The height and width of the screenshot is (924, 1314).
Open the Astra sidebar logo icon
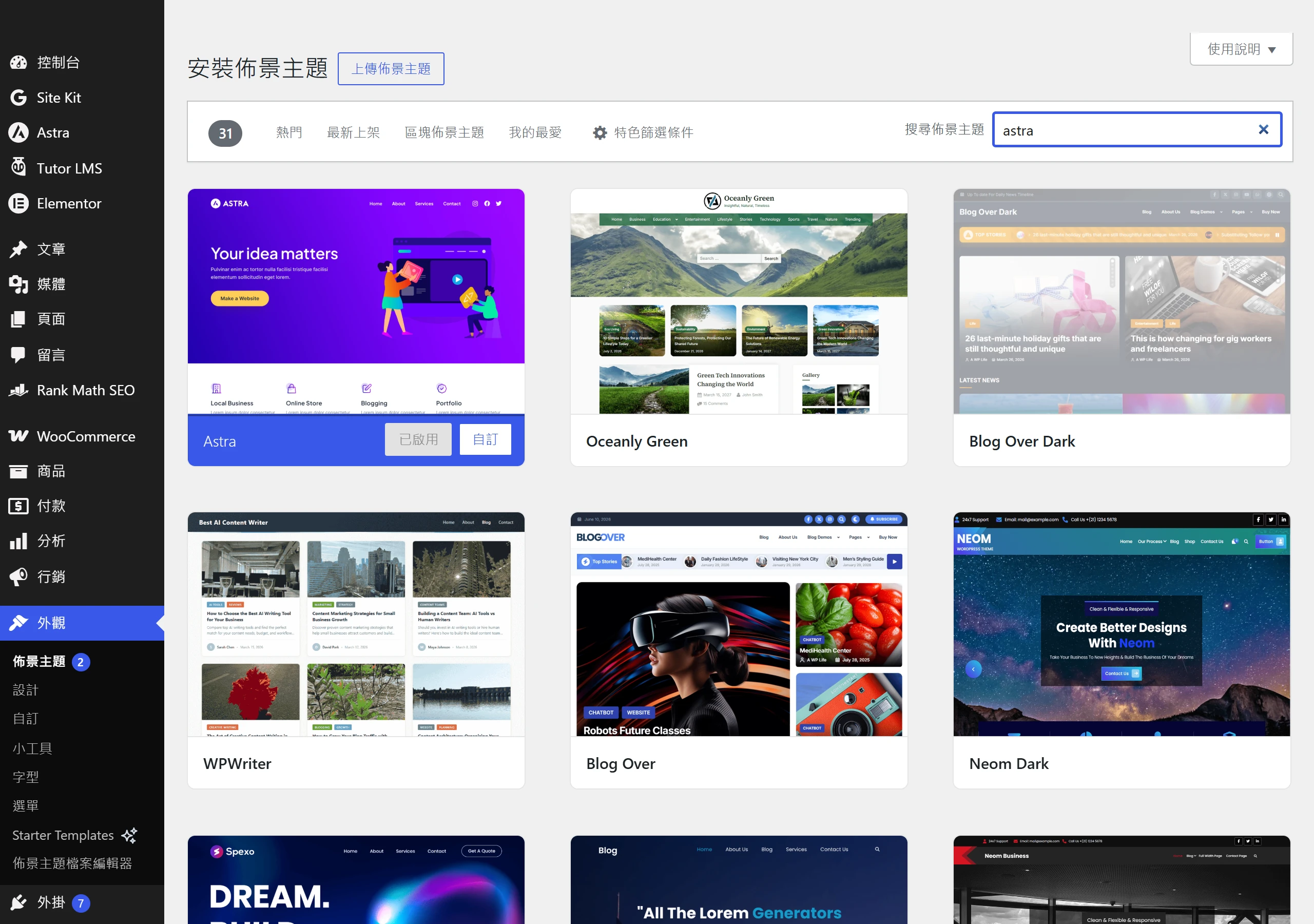18,133
